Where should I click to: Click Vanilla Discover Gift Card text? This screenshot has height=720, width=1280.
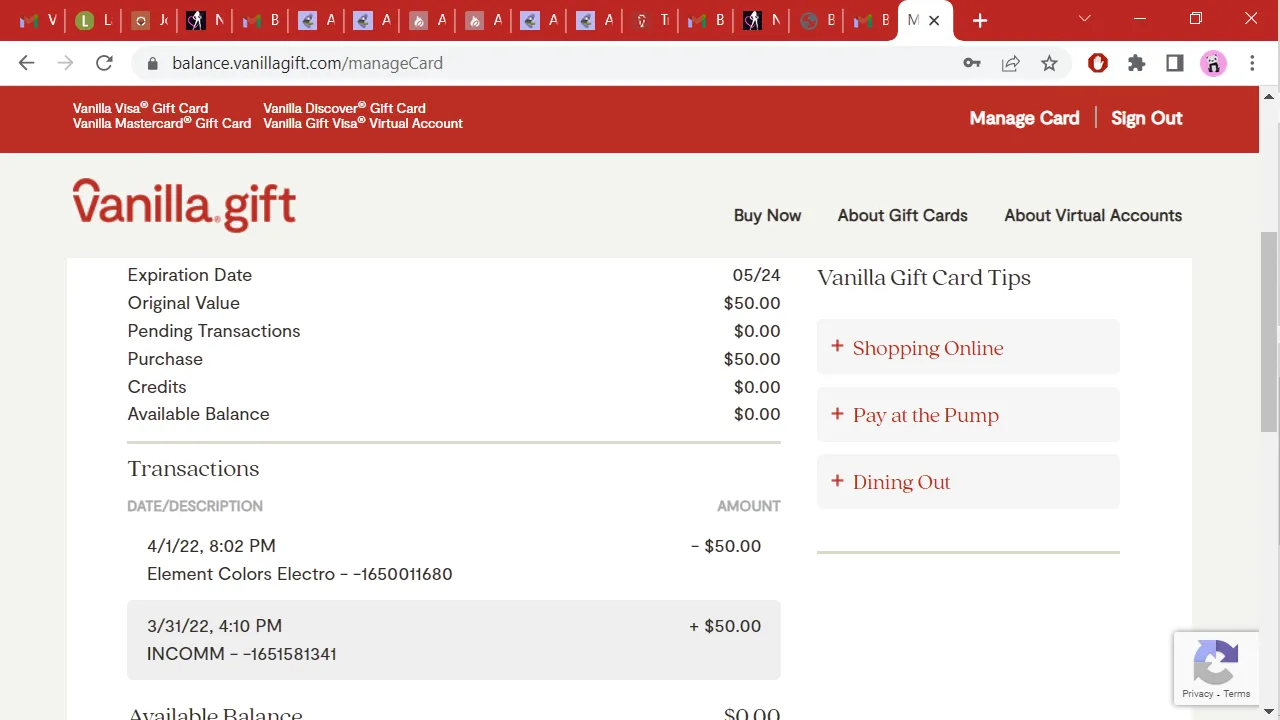pos(344,108)
